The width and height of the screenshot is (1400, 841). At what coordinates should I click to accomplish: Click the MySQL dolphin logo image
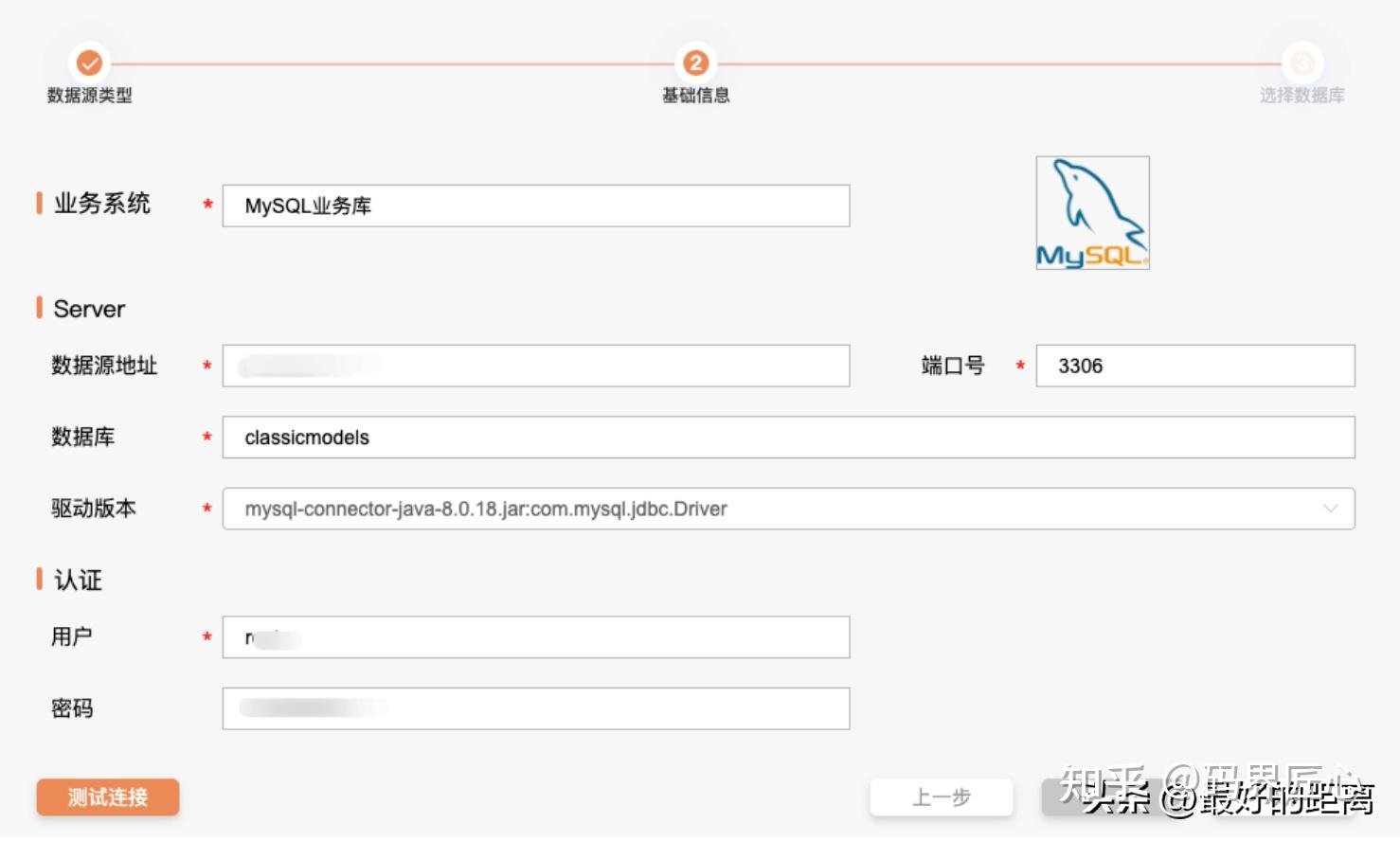click(x=1091, y=212)
